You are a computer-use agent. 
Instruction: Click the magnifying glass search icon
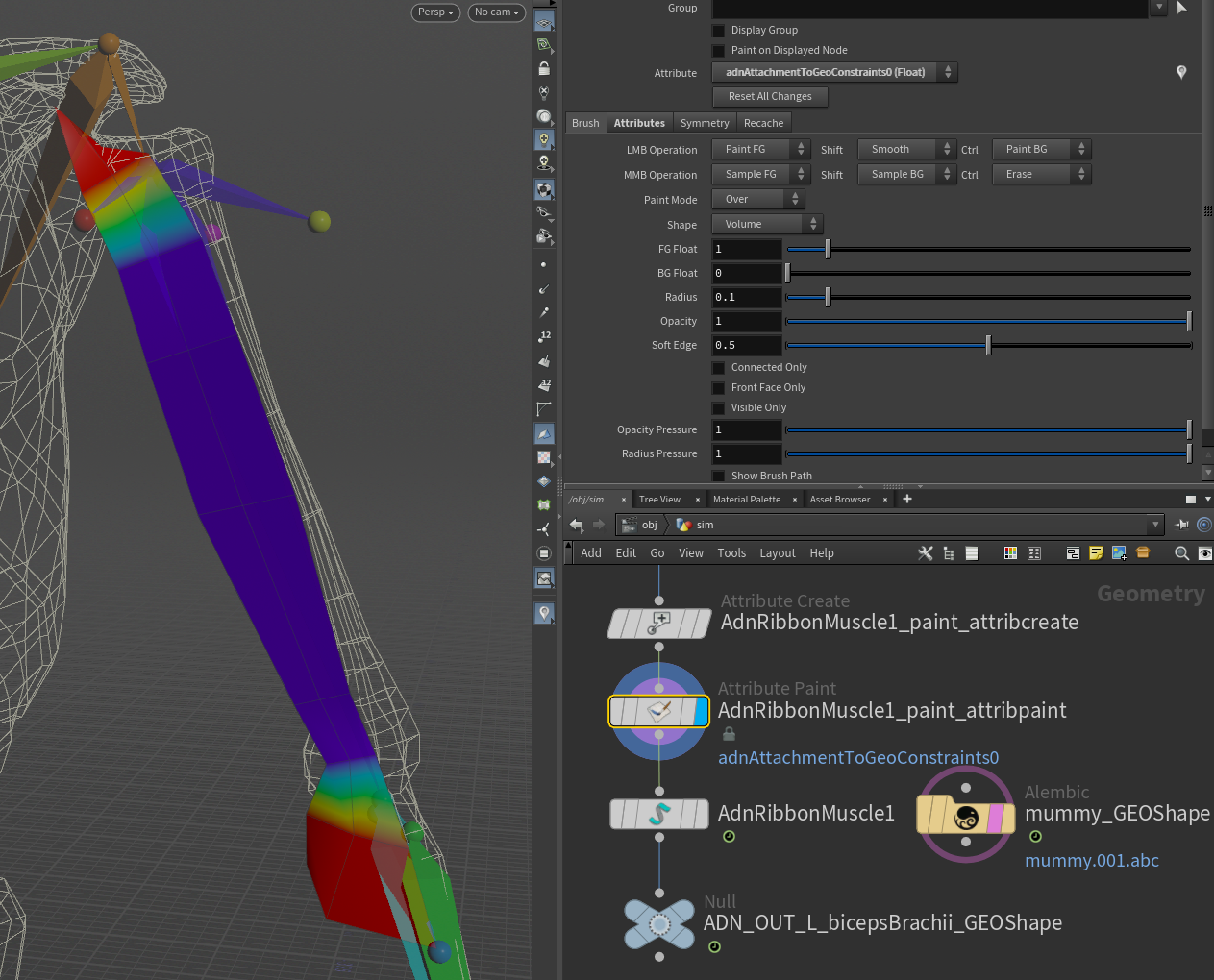1181,552
